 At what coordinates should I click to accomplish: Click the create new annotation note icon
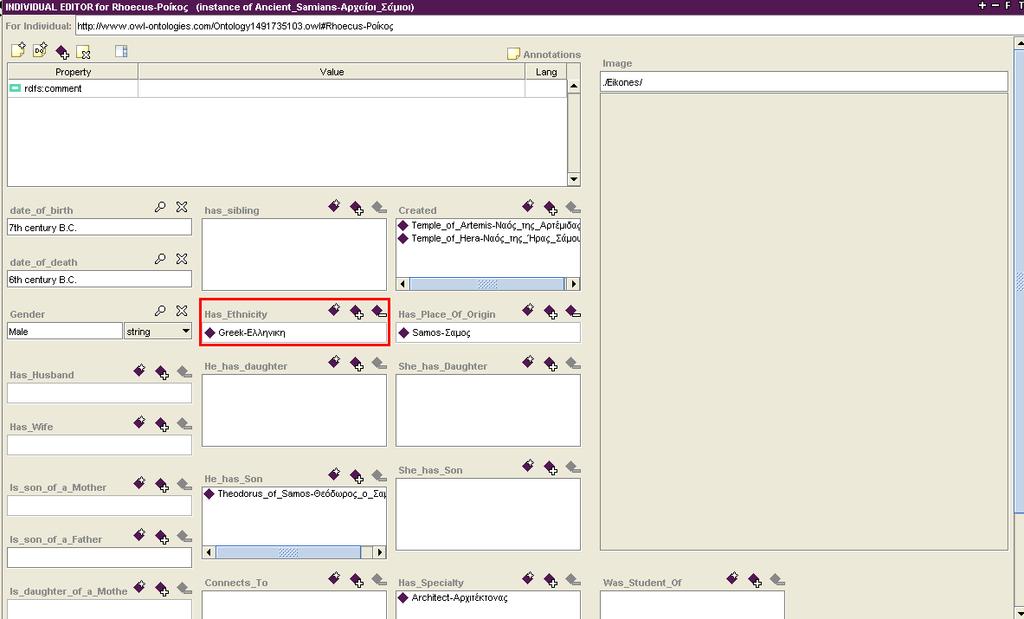pyautogui.click(x=18, y=50)
